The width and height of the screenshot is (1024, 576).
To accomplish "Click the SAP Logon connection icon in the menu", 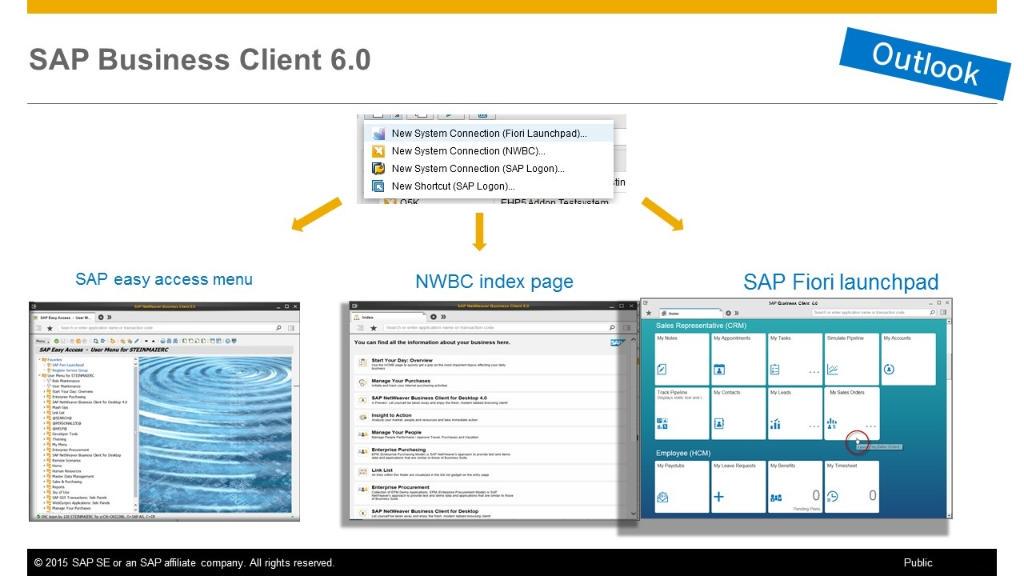I will click(378, 168).
